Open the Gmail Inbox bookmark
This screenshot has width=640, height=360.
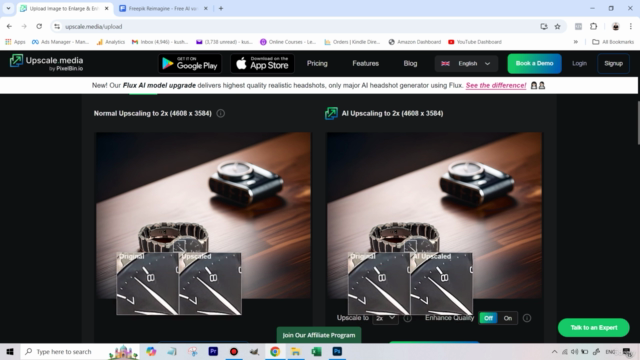[x=160, y=42]
